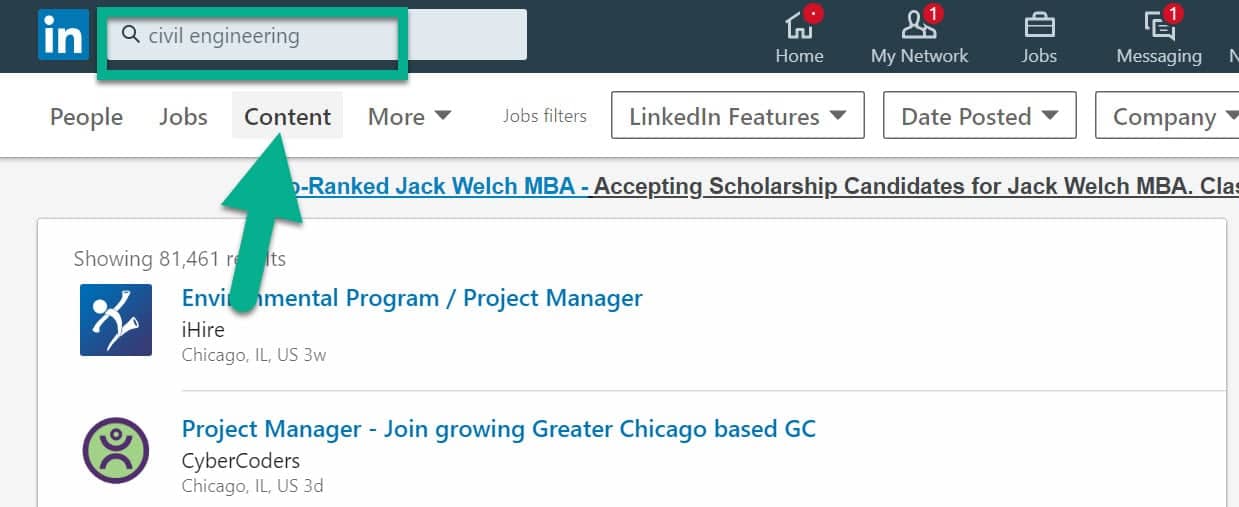Switch to the Content tab
This screenshot has width=1239, height=507.
coord(287,117)
